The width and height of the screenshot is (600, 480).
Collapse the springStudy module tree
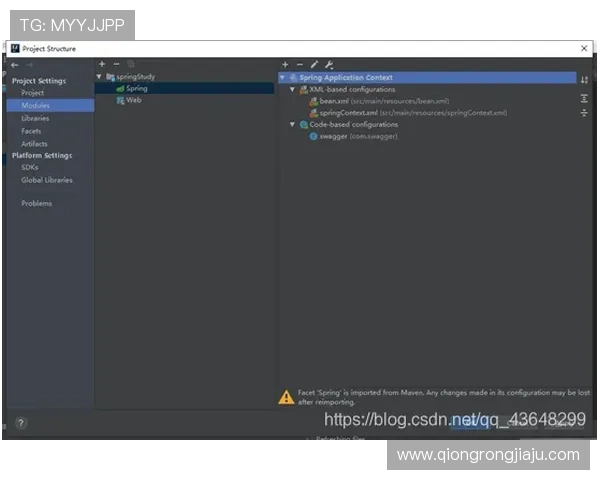coord(99,77)
